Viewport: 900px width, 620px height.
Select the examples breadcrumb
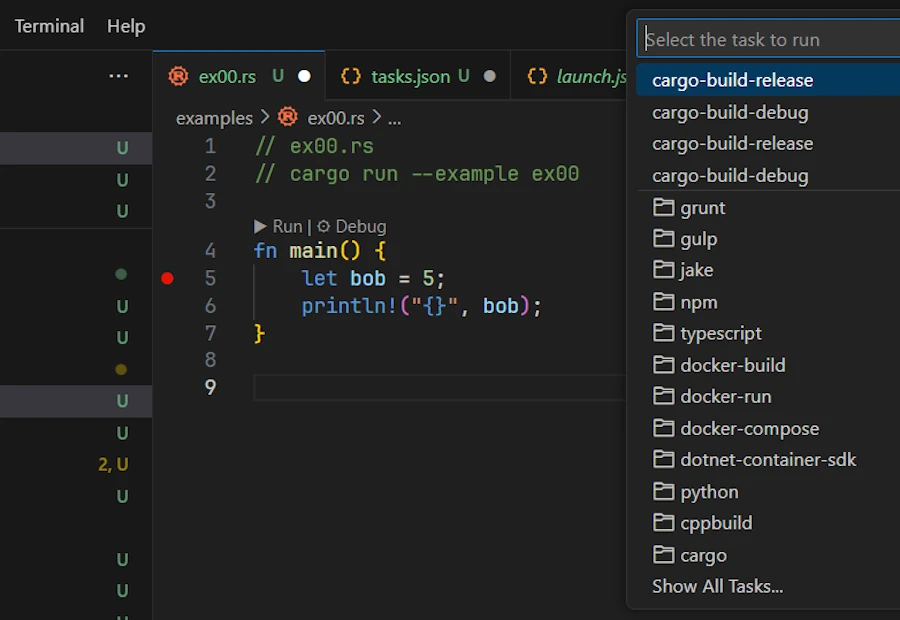pos(214,118)
